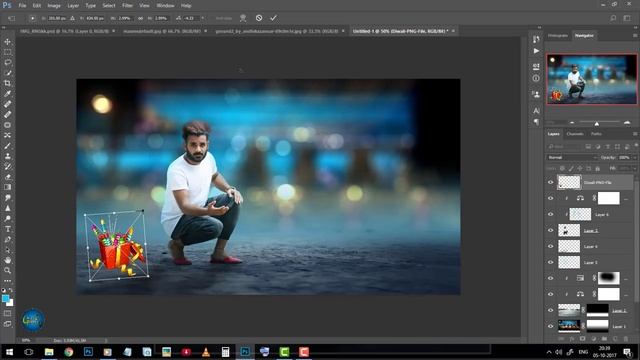Click zoom in mountains icon in Navigator
Viewport: 640px width, 360px height.
627,122
